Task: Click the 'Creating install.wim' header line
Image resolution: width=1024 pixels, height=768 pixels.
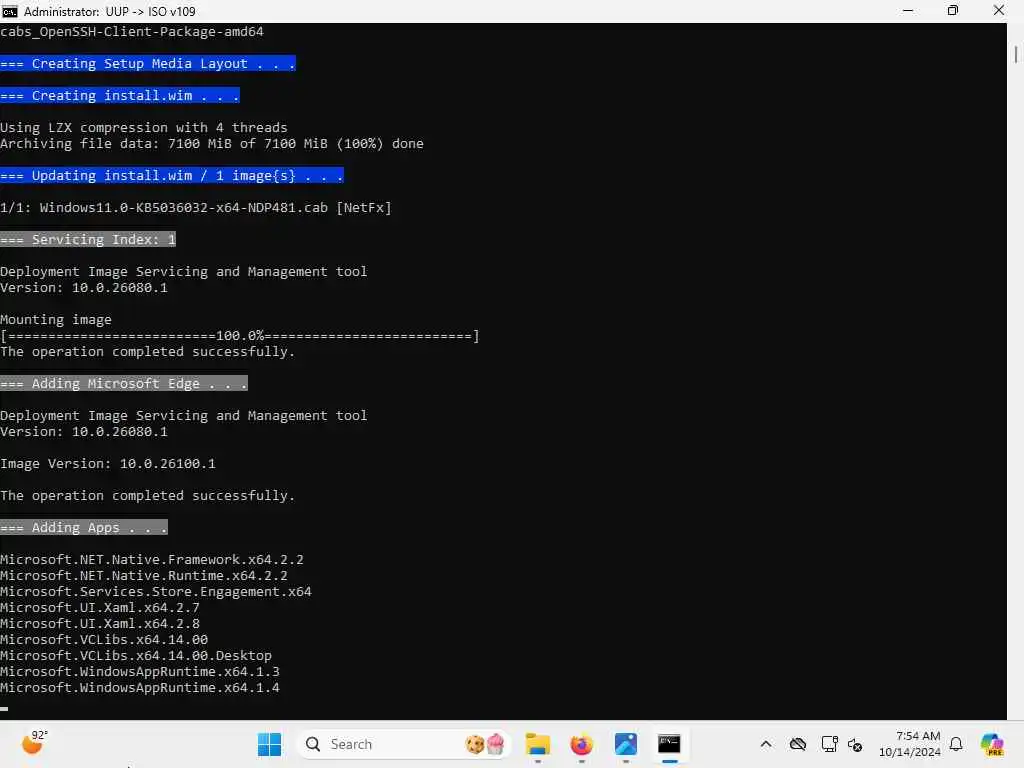Action: point(120,95)
